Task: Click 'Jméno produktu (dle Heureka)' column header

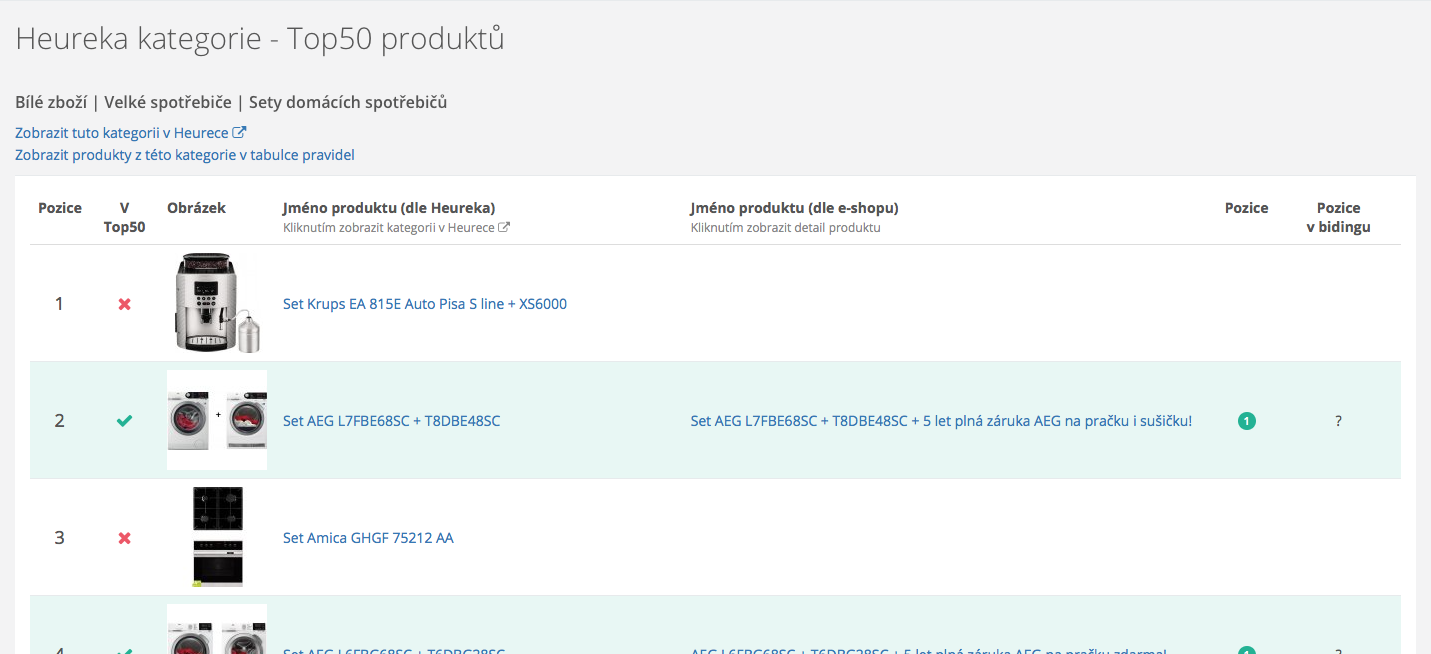Action: [x=389, y=208]
